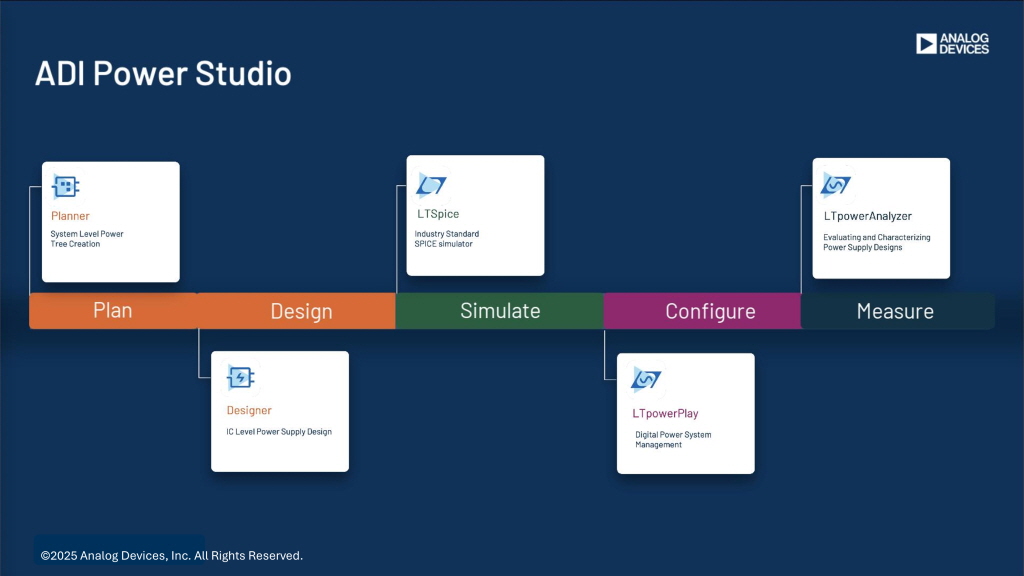Select the Plan stage segment
The image size is (1024, 576).
[113, 310]
